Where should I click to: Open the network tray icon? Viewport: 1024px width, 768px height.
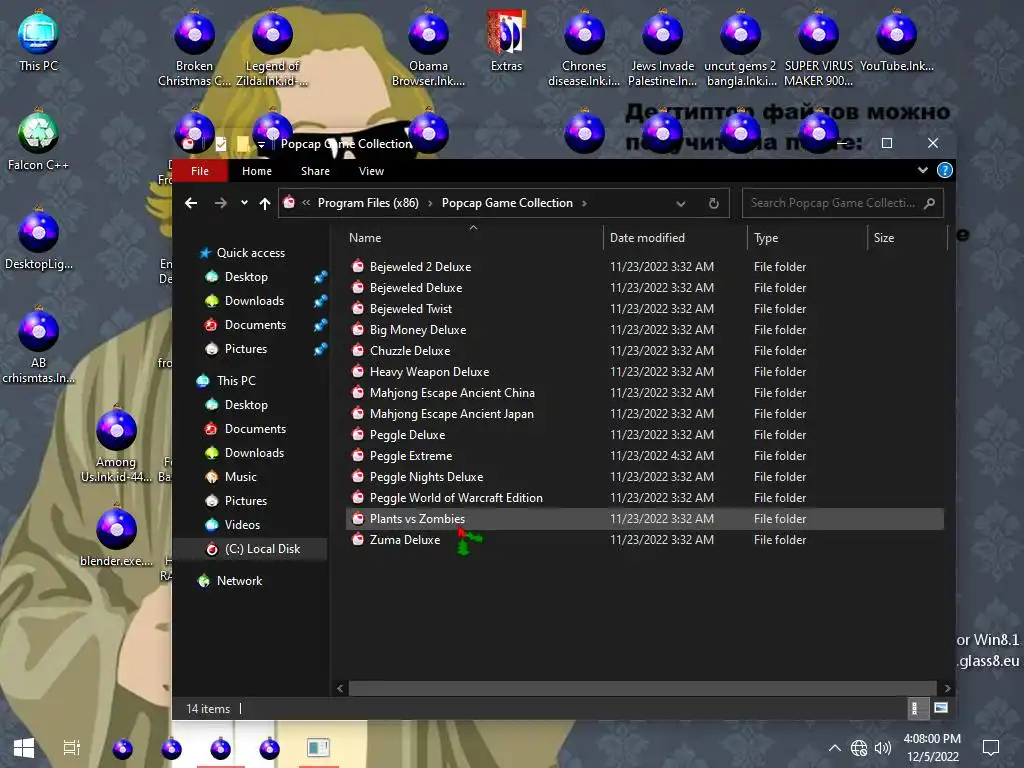[x=859, y=748]
